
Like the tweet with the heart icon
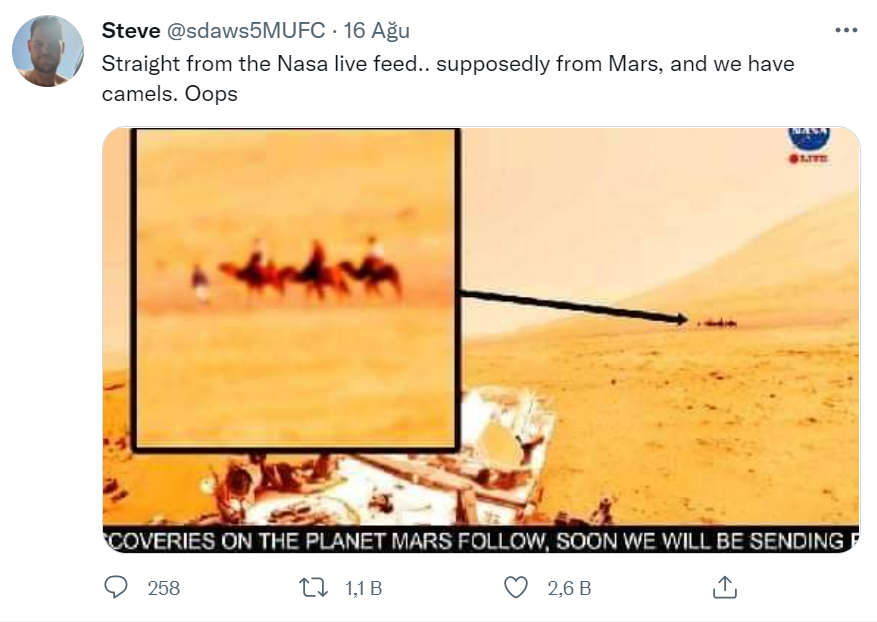click(515, 587)
